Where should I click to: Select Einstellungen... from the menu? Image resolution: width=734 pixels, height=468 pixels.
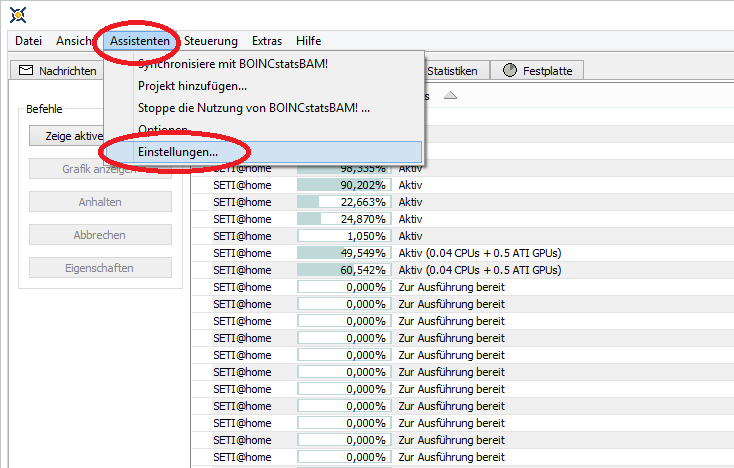pyautogui.click(x=264, y=152)
